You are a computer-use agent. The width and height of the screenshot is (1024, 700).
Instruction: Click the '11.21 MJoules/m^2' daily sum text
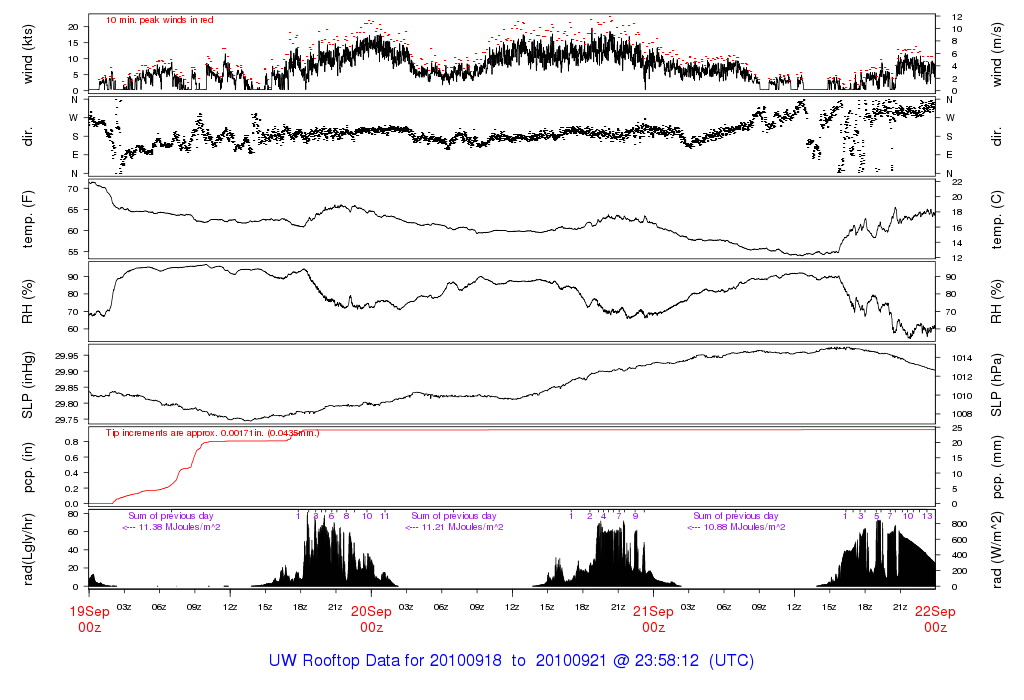[x=462, y=527]
